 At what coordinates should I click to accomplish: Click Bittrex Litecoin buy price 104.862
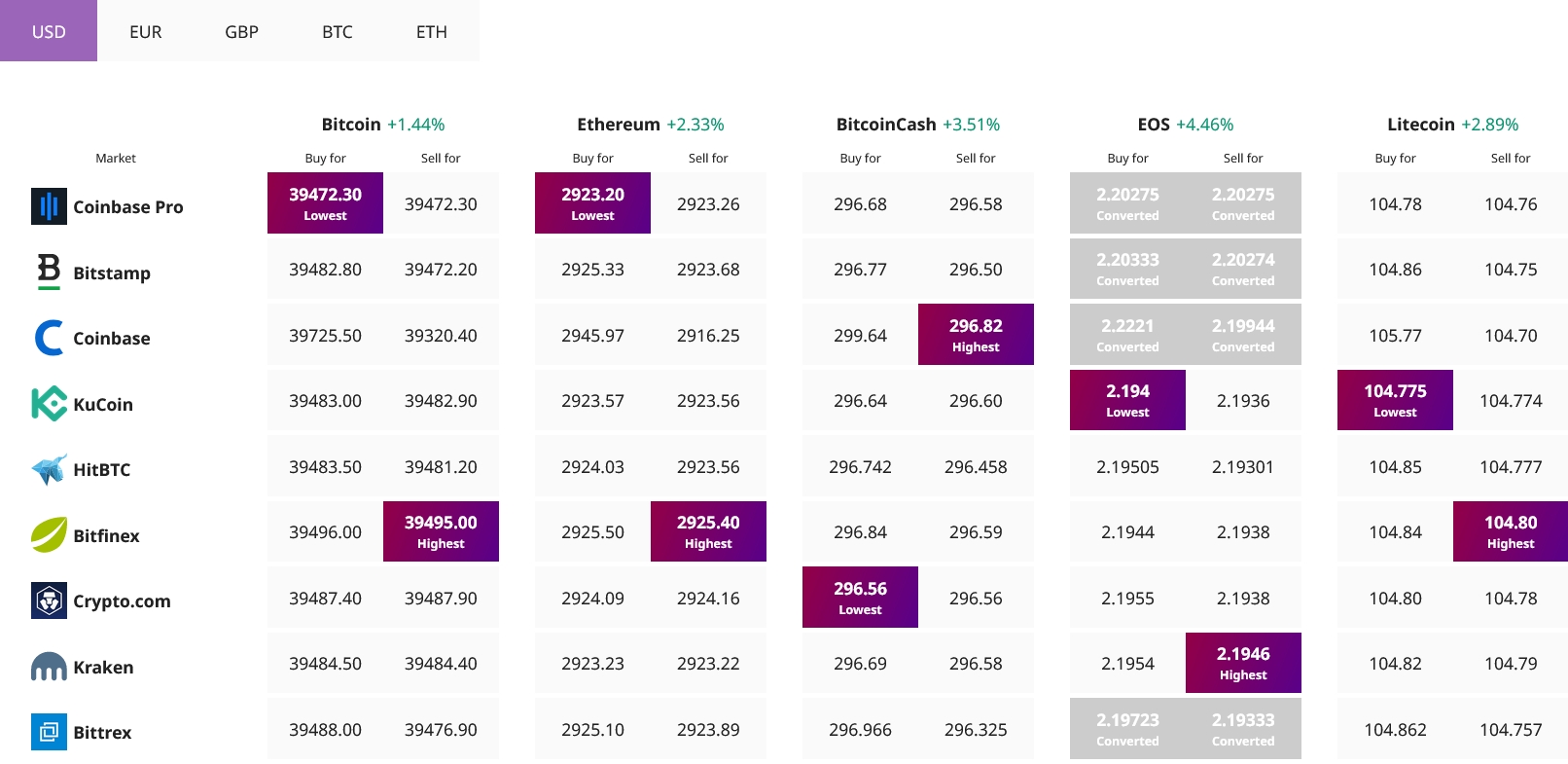point(1395,729)
